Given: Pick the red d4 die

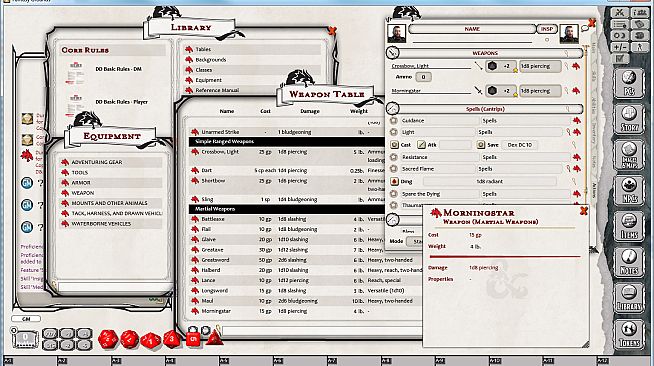Looking at the screenshot, I should click(x=214, y=338).
